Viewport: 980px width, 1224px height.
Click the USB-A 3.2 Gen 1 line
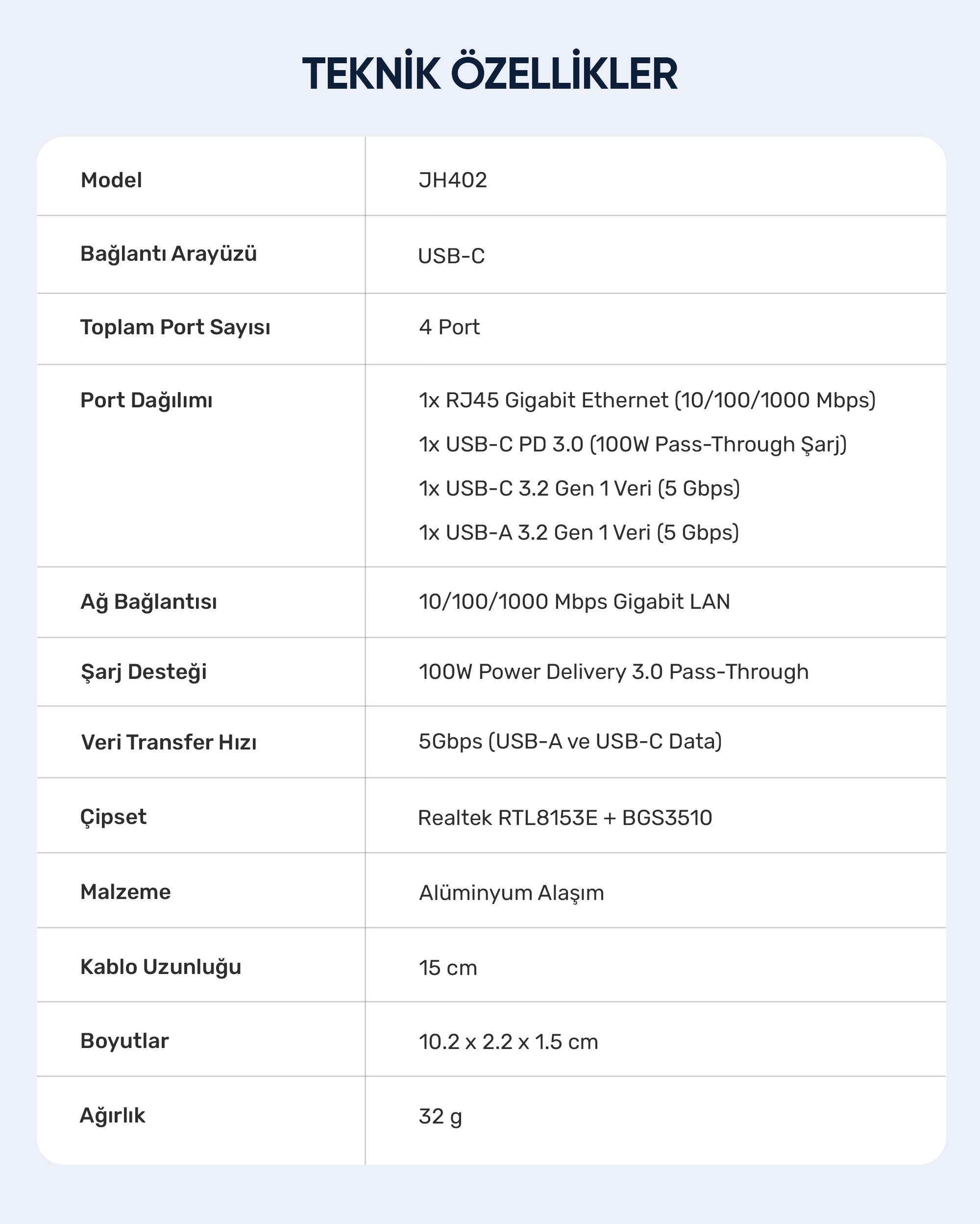pyautogui.click(x=579, y=532)
